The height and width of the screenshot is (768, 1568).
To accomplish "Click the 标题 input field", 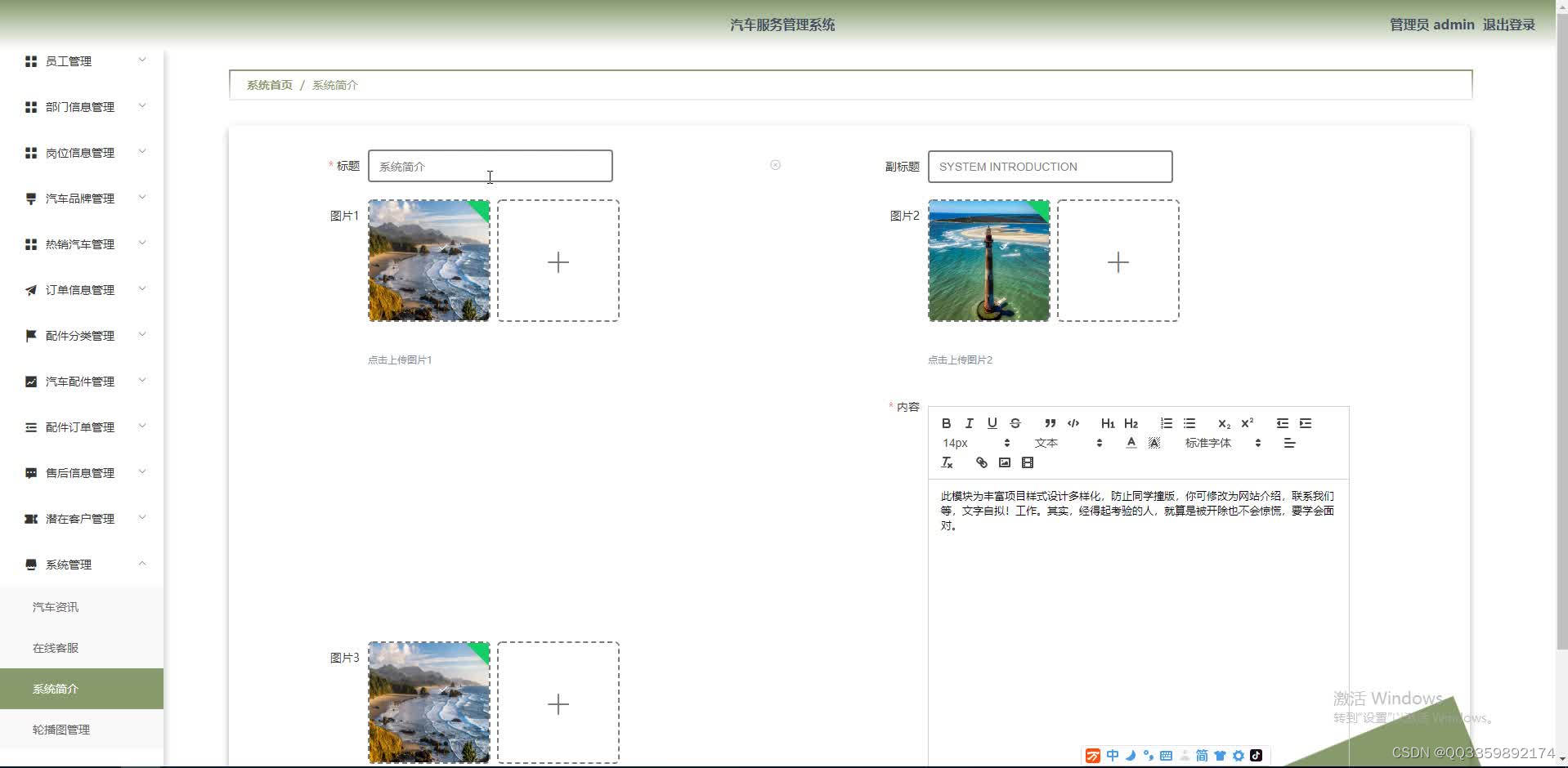I will pyautogui.click(x=490, y=166).
